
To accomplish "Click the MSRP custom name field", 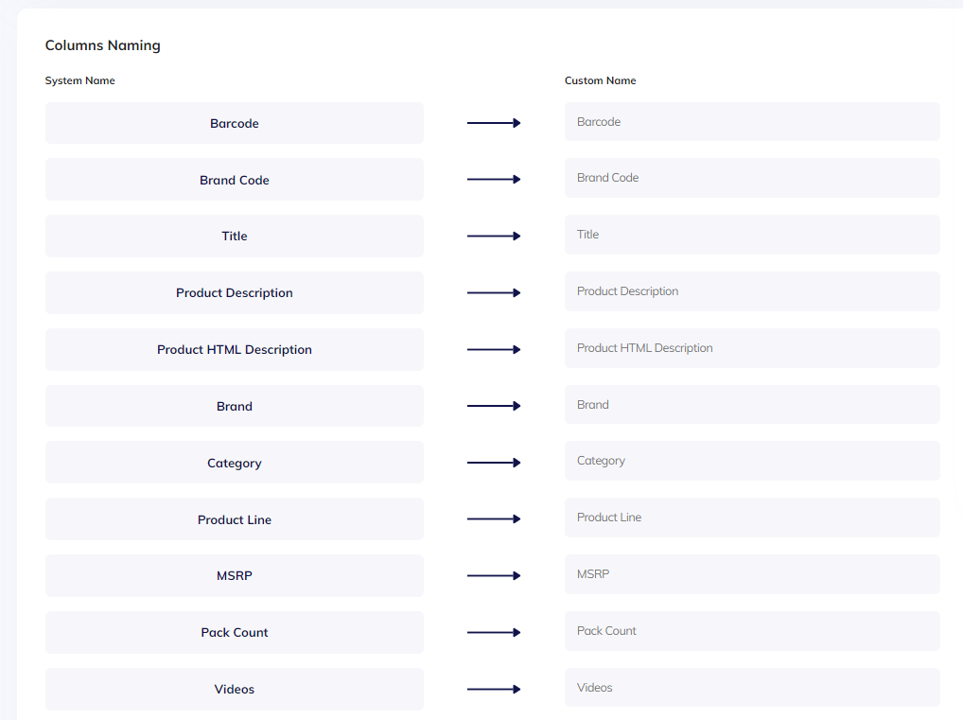I will (751, 575).
